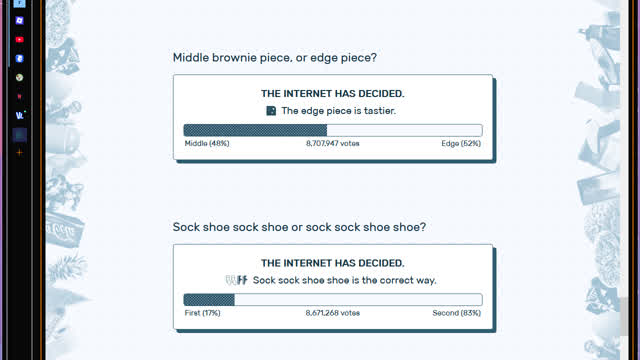Click the 'First (17%)' label
This screenshot has width=640, height=360.
pyautogui.click(x=202, y=313)
